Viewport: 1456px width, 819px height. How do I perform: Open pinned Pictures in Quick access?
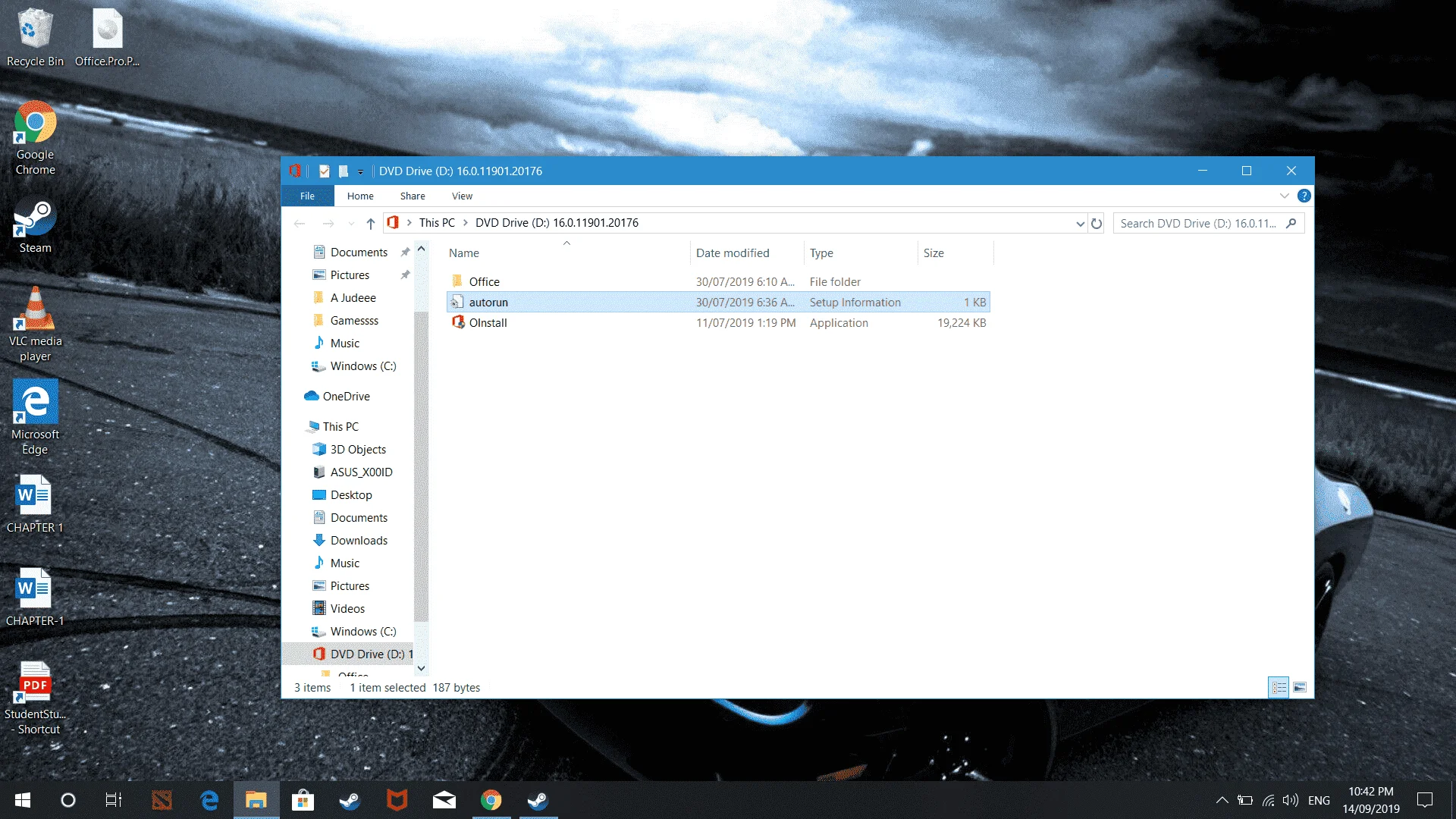[350, 275]
